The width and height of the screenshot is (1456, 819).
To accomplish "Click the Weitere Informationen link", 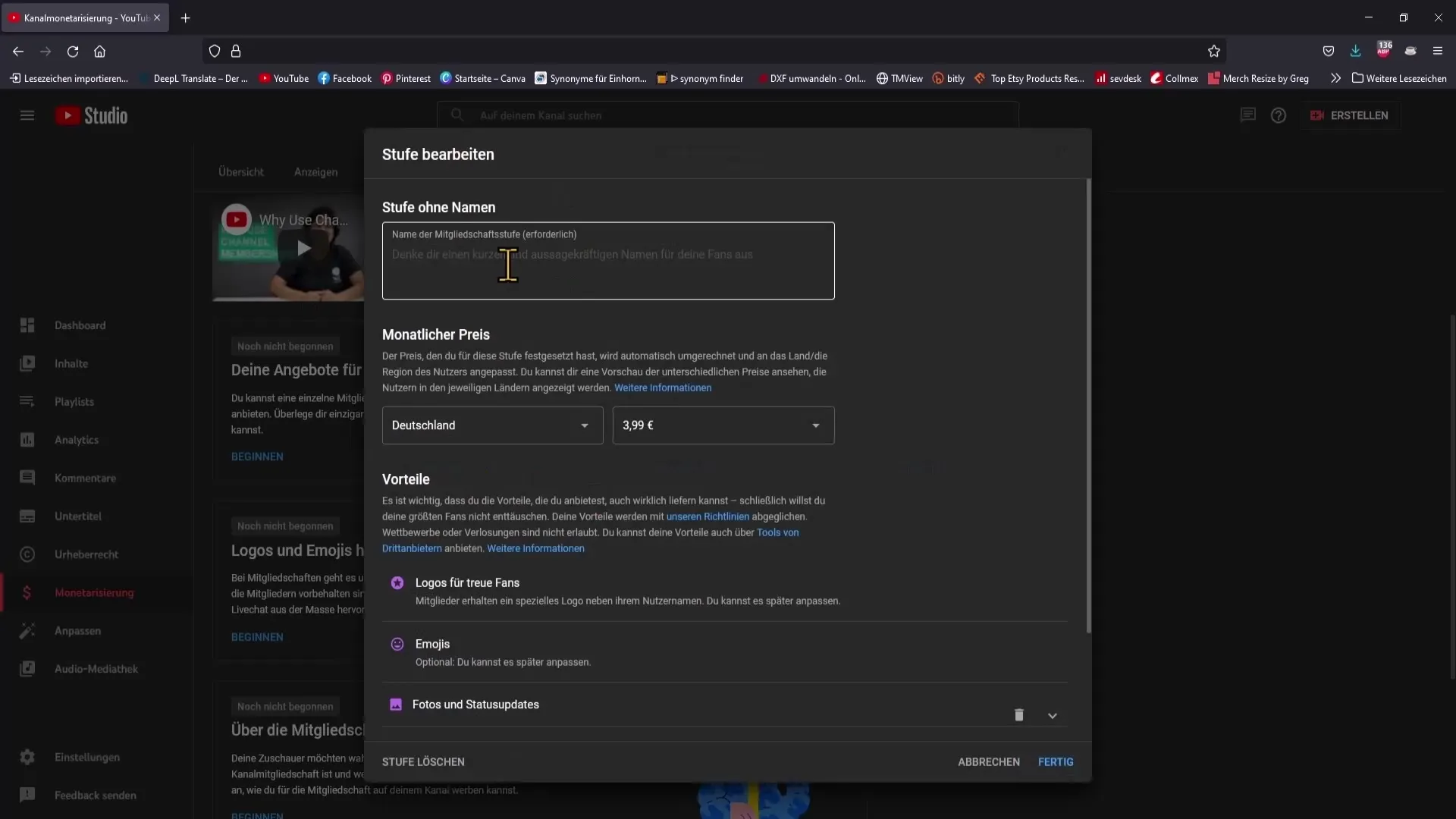I will point(663,387).
